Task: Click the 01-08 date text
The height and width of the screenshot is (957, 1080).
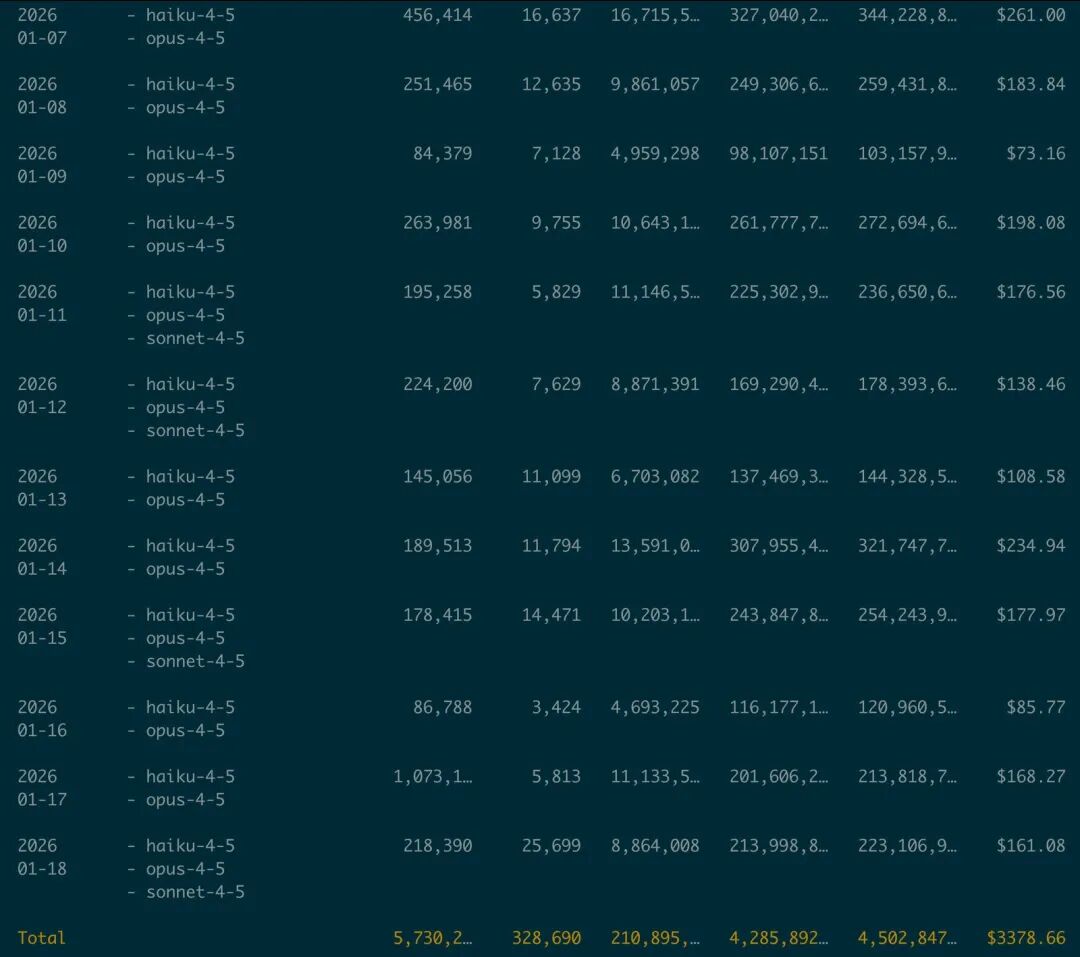Action: 42,107
